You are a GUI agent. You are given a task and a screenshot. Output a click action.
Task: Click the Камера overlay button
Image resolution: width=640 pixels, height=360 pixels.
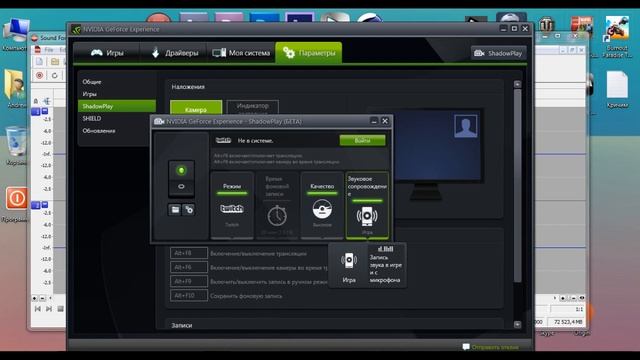pos(196,108)
